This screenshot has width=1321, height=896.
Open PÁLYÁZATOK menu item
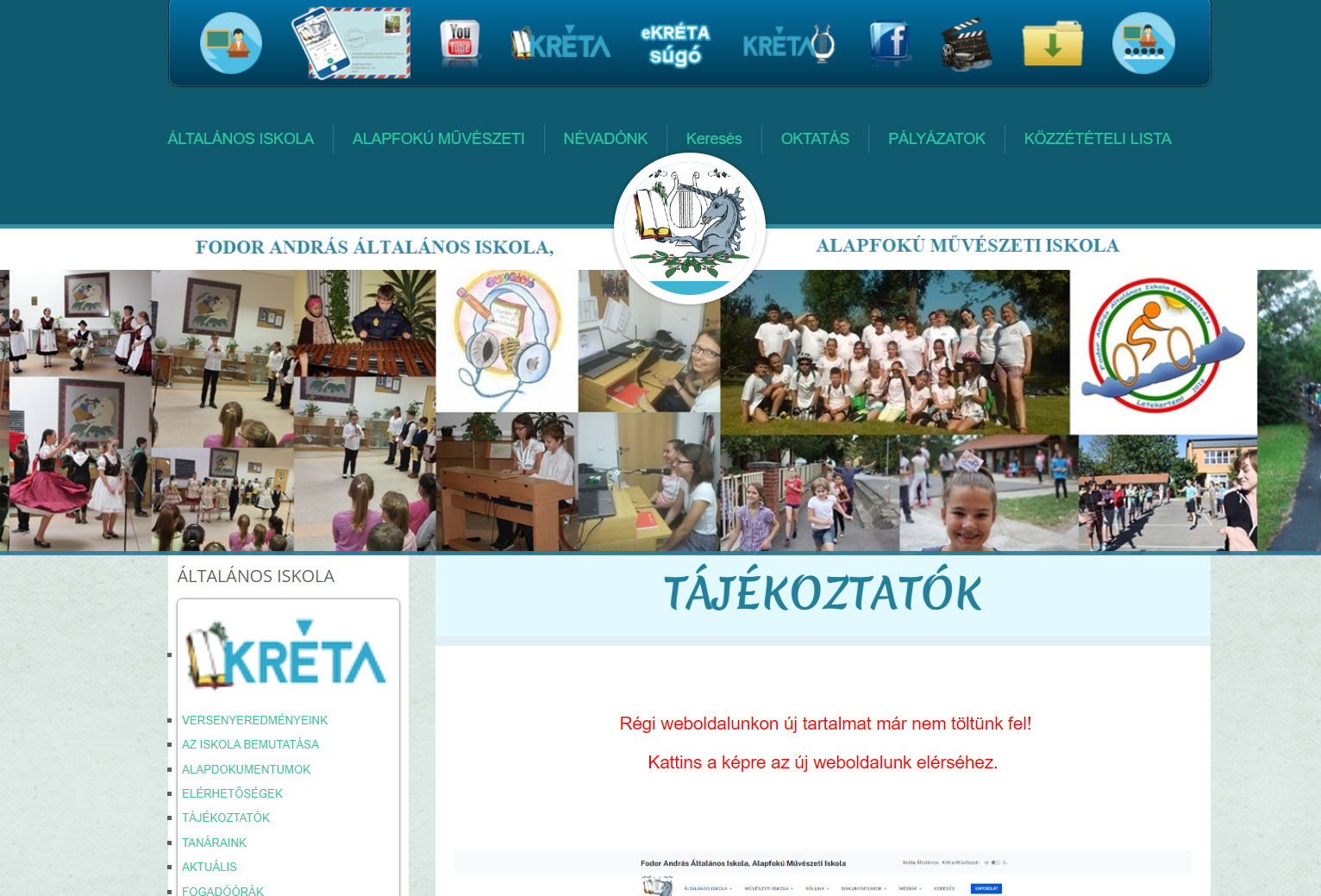936,139
